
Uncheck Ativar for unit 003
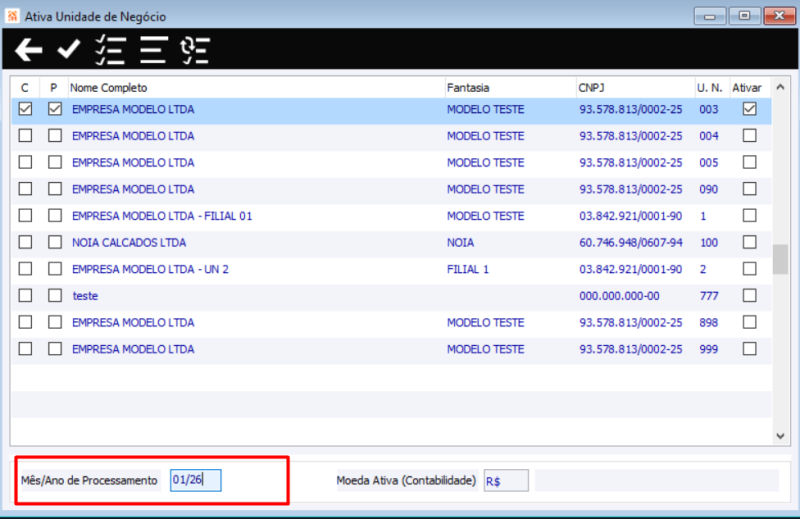point(749,109)
